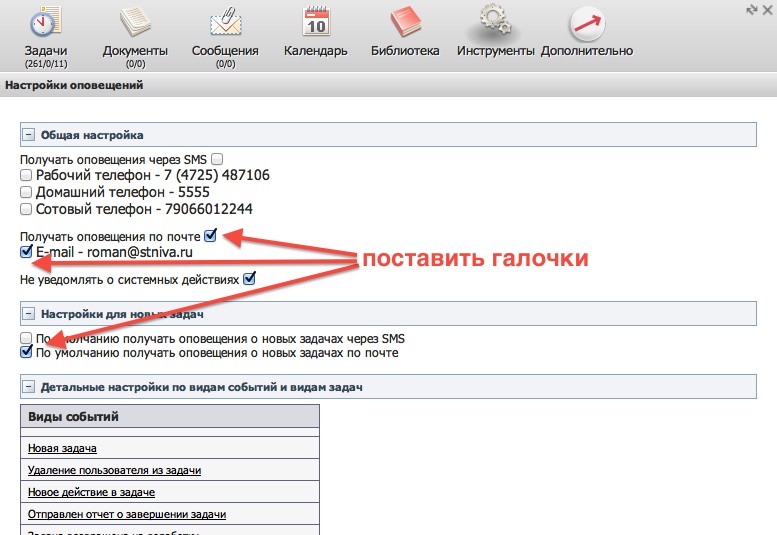The image size is (777, 535).
Task: Collapse the Детальные настройки section
Action: (x=29, y=386)
